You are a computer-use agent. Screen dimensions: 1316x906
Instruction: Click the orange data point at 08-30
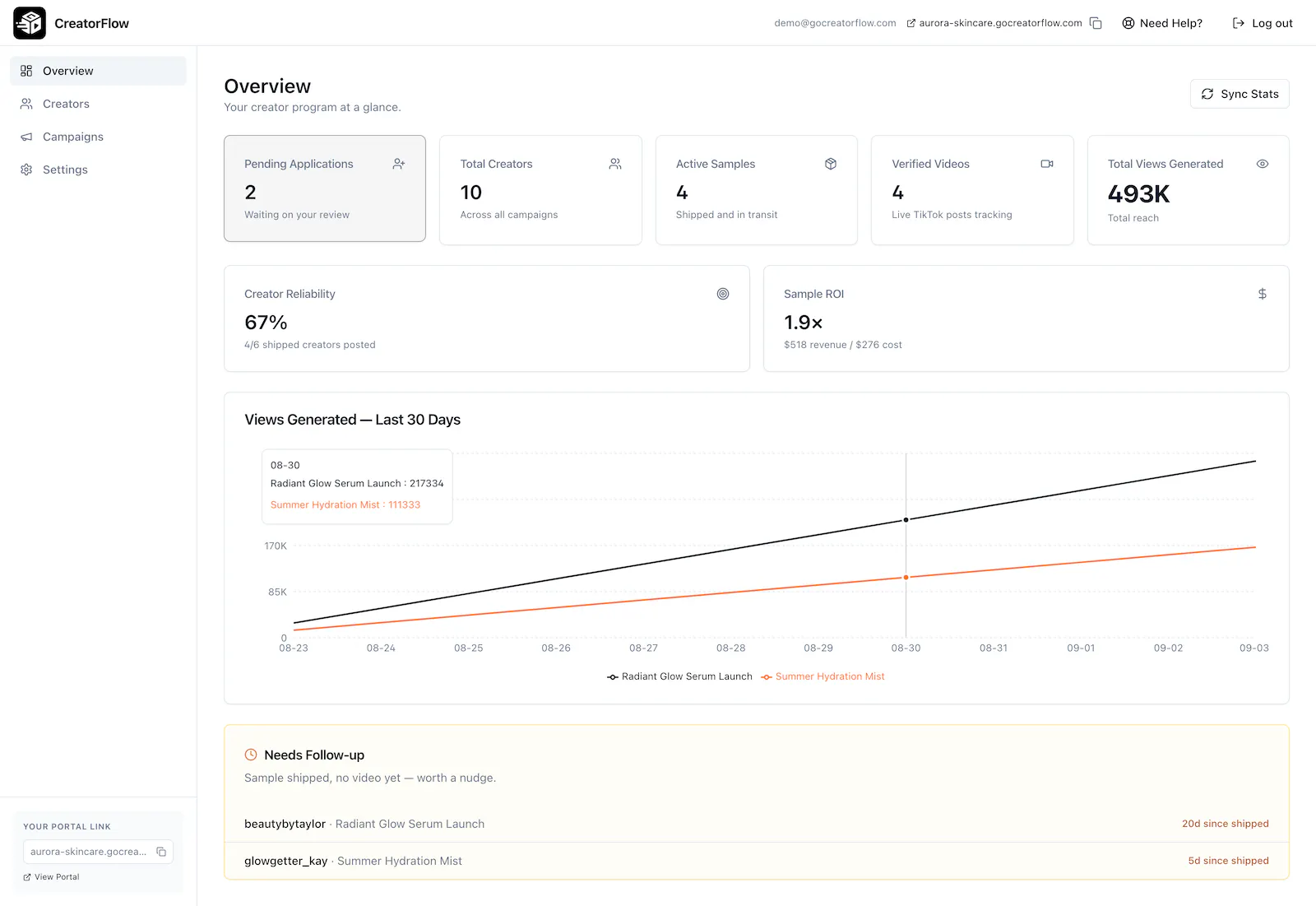pos(906,578)
